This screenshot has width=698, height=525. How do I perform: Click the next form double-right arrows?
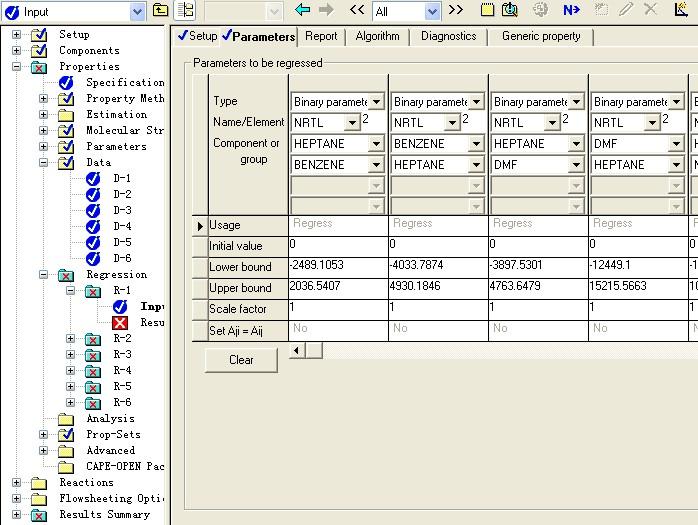(456, 10)
